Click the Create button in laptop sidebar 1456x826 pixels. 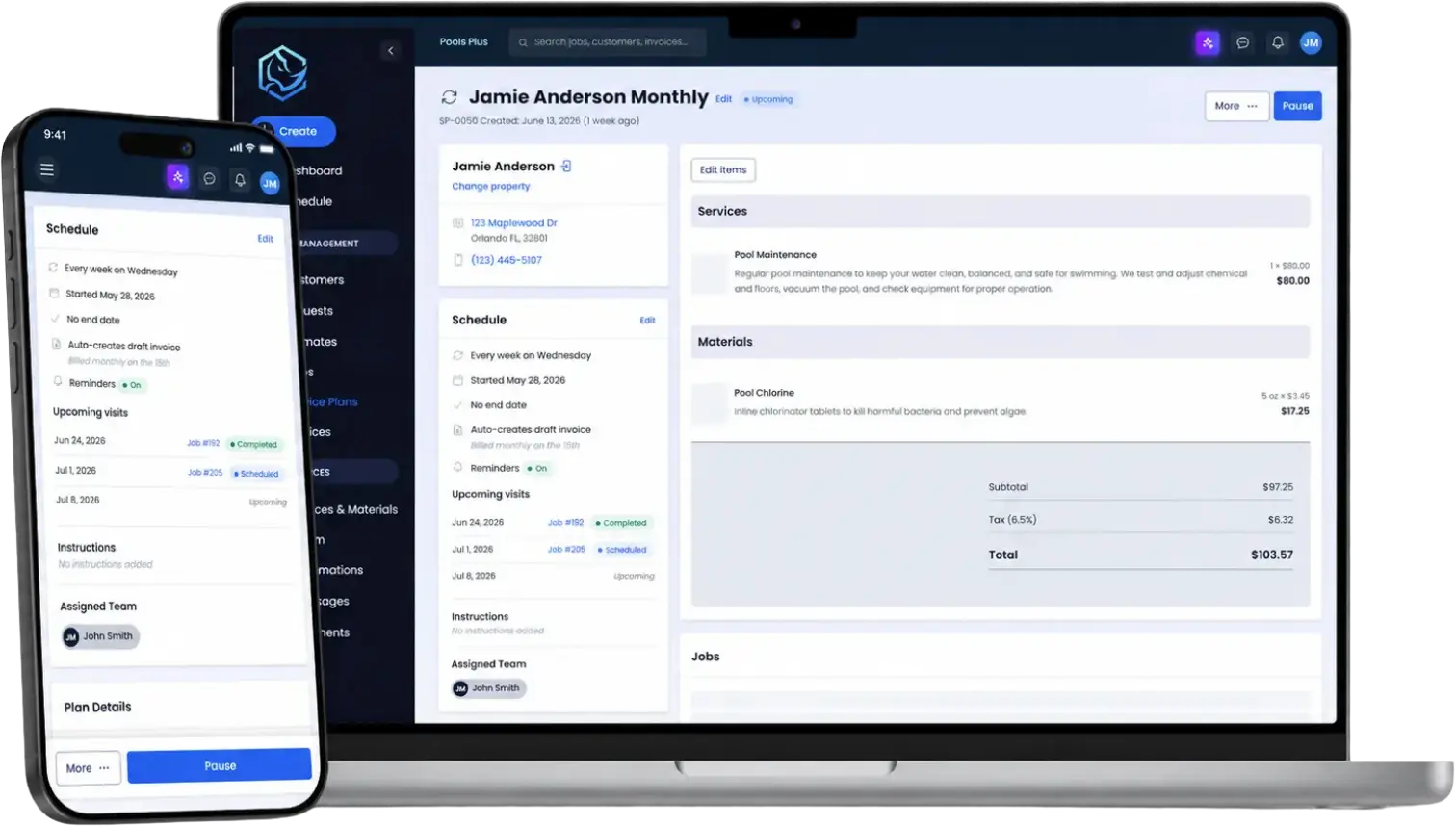[x=294, y=131]
